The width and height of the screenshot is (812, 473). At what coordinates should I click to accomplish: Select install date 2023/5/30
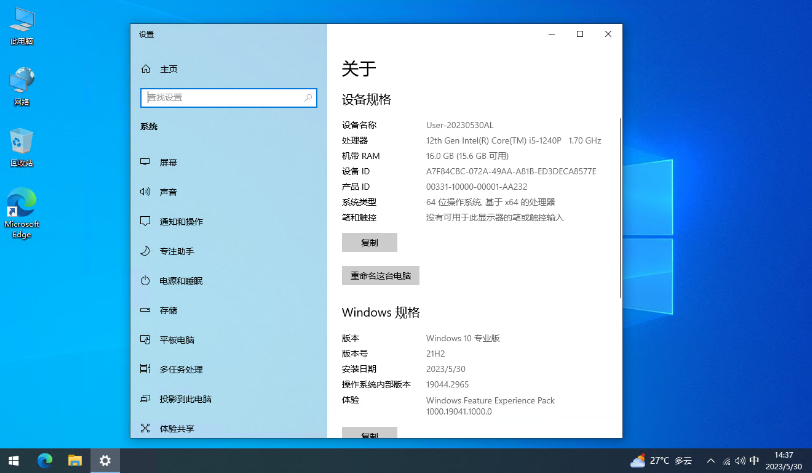445,369
